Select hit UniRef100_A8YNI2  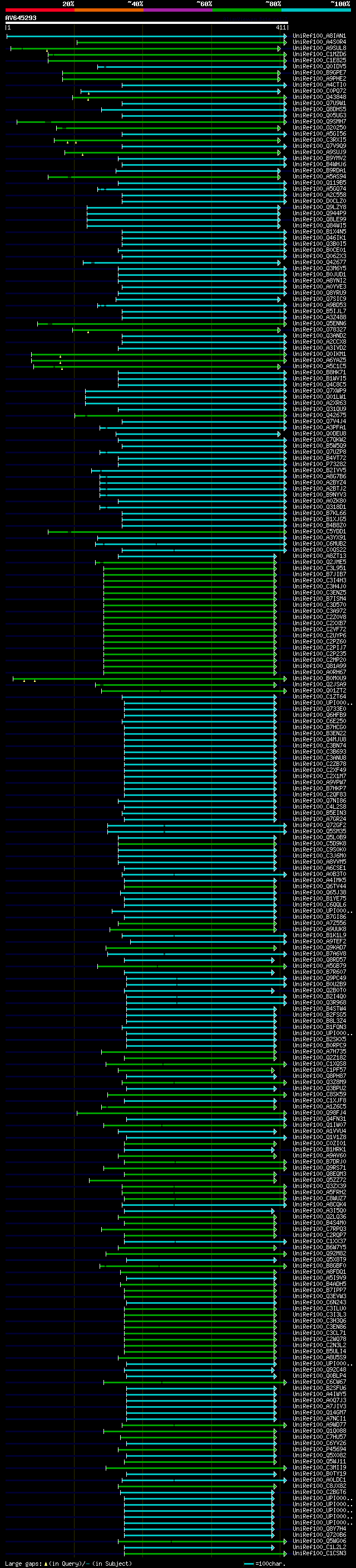point(319,280)
